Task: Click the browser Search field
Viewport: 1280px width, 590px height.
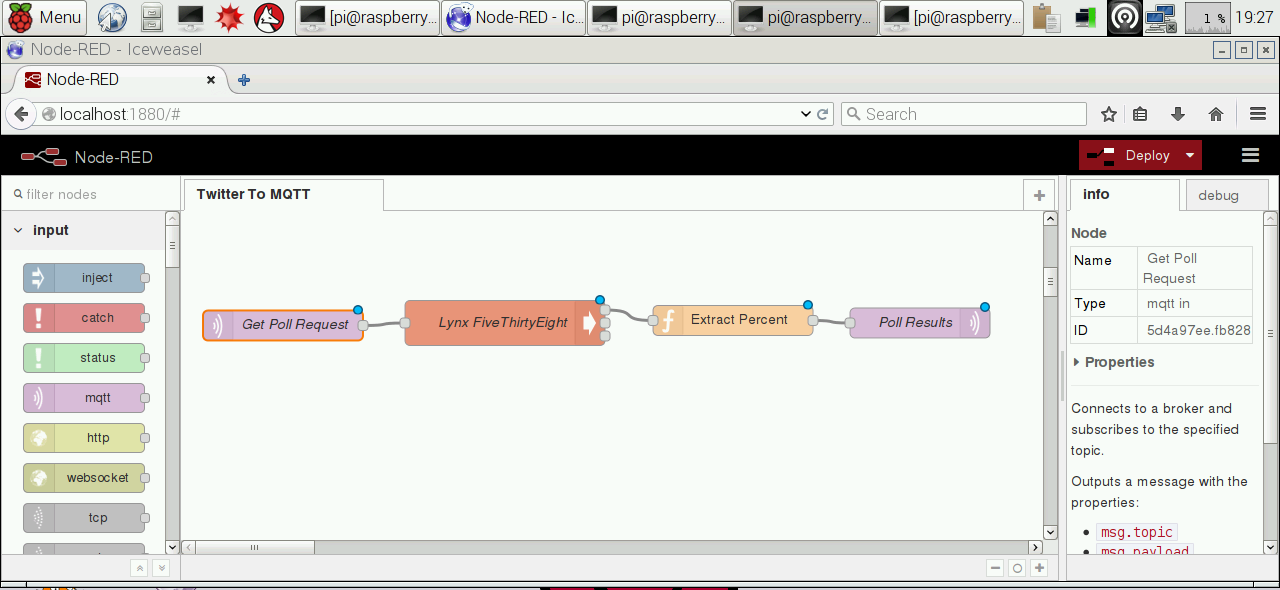Action: (x=964, y=114)
